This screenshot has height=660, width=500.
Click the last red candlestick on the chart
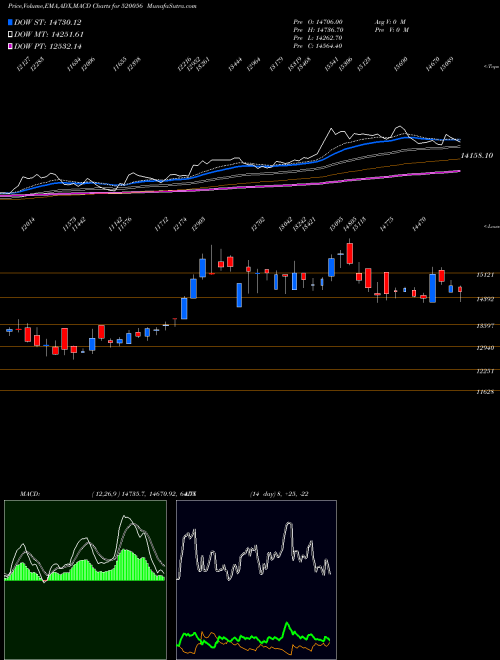tap(460, 290)
